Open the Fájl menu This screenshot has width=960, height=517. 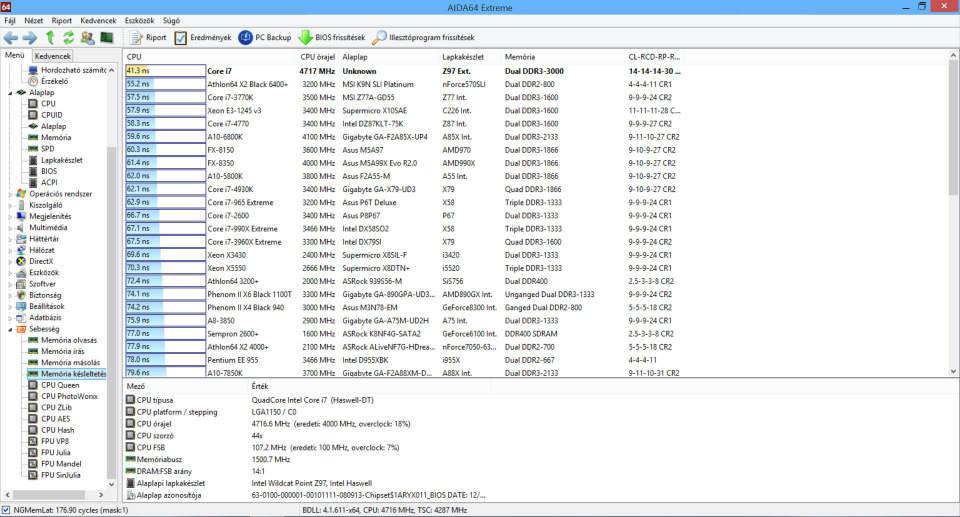(x=10, y=20)
